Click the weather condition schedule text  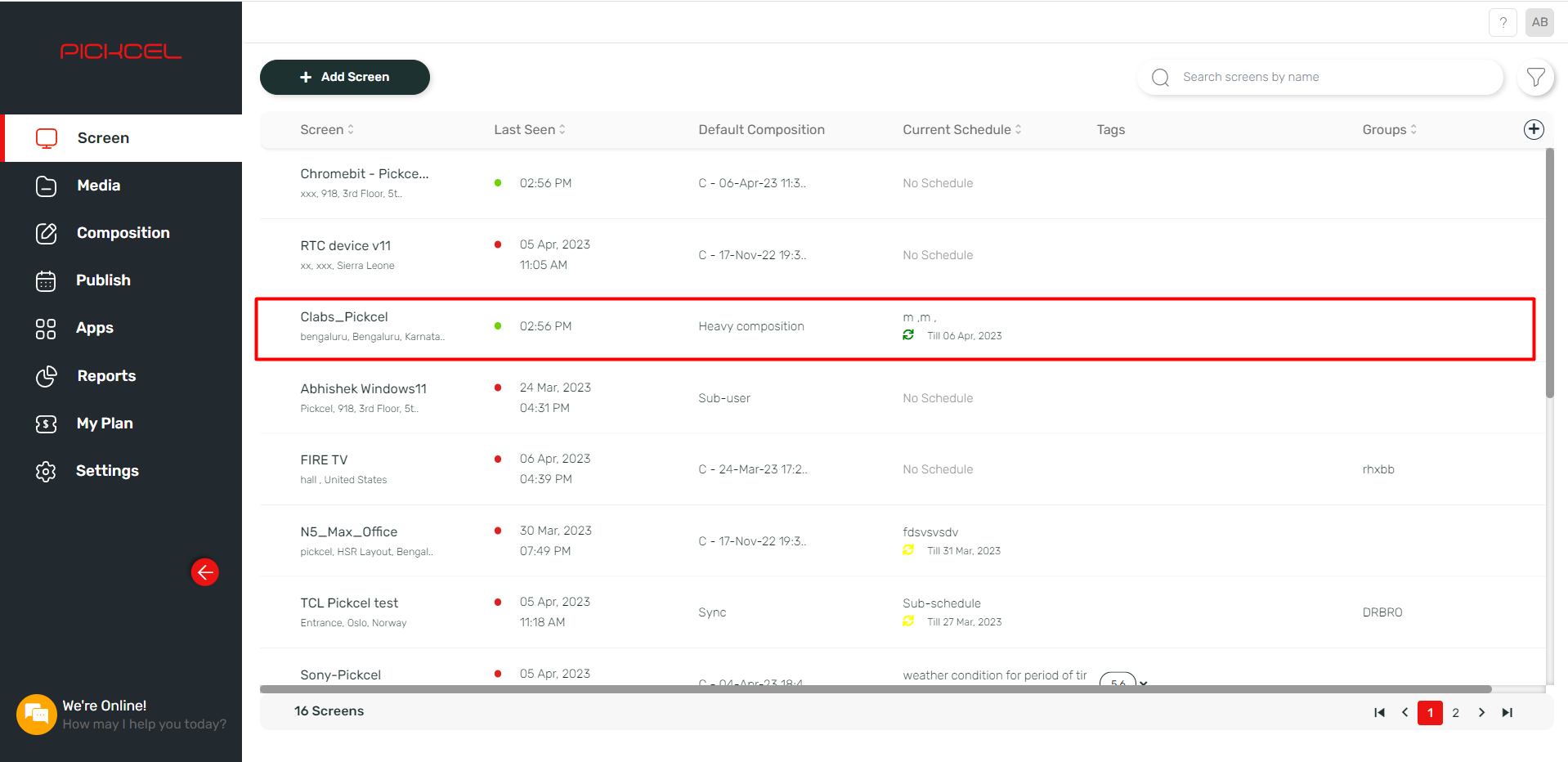coord(994,675)
